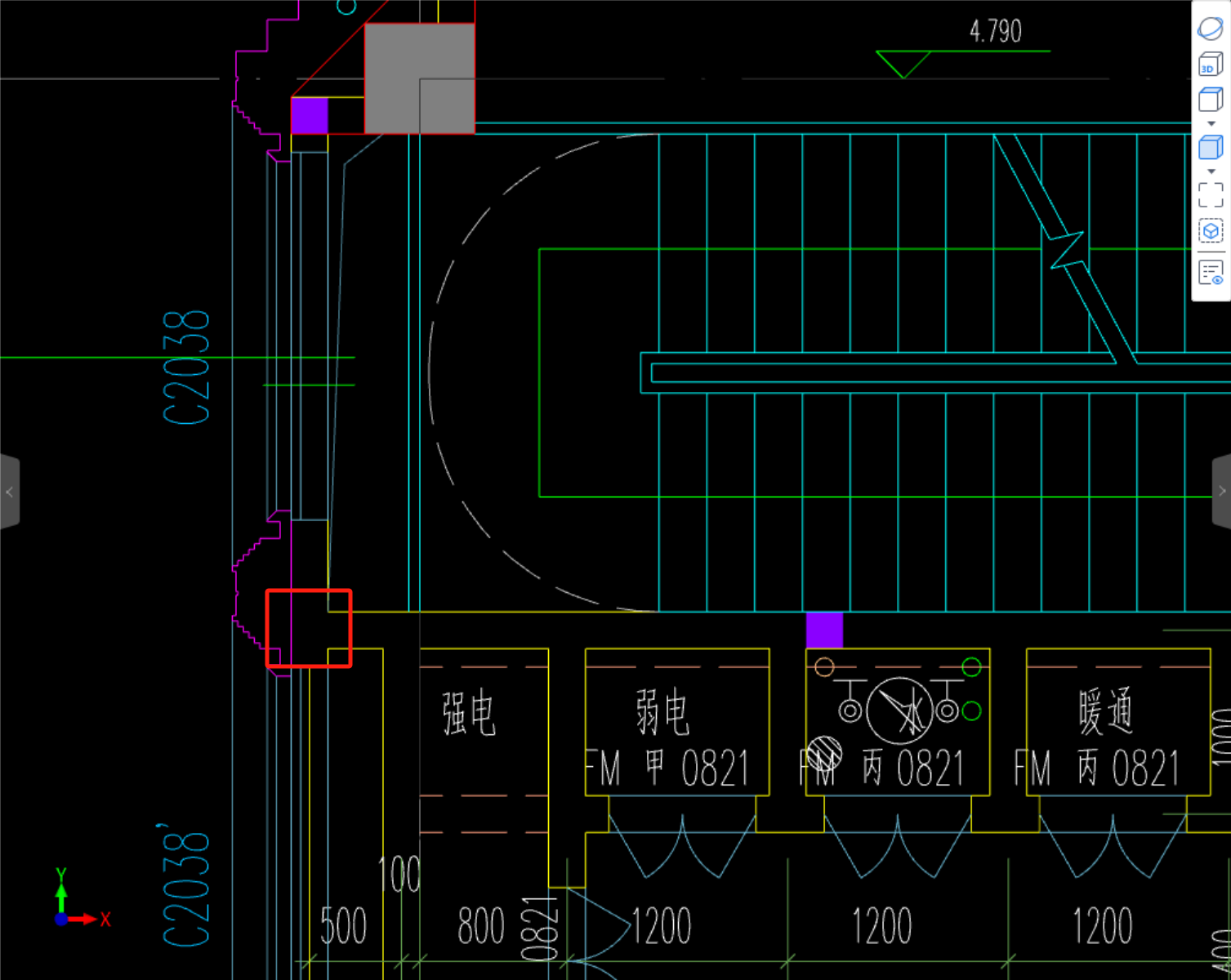This screenshot has width=1231, height=980.
Task: Click the 强电 room label
Action: [469, 713]
